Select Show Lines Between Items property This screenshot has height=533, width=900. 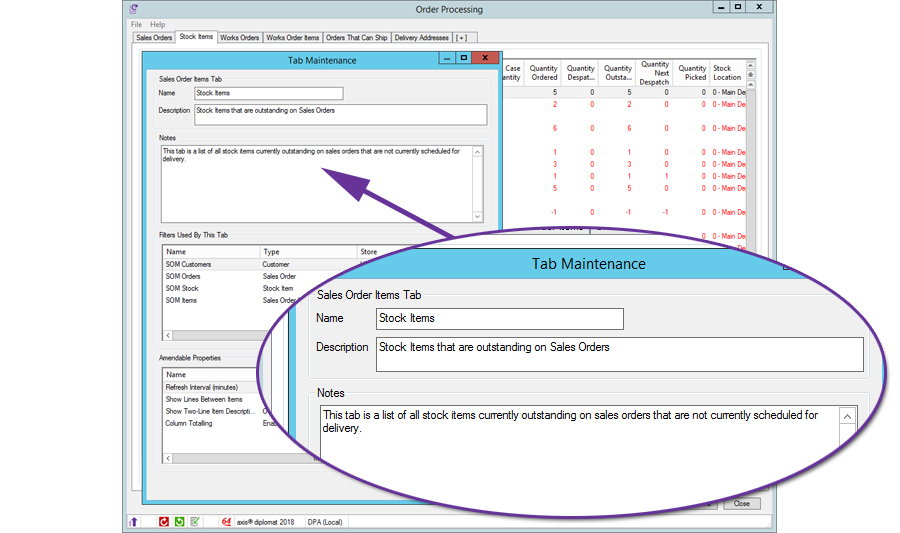210,399
